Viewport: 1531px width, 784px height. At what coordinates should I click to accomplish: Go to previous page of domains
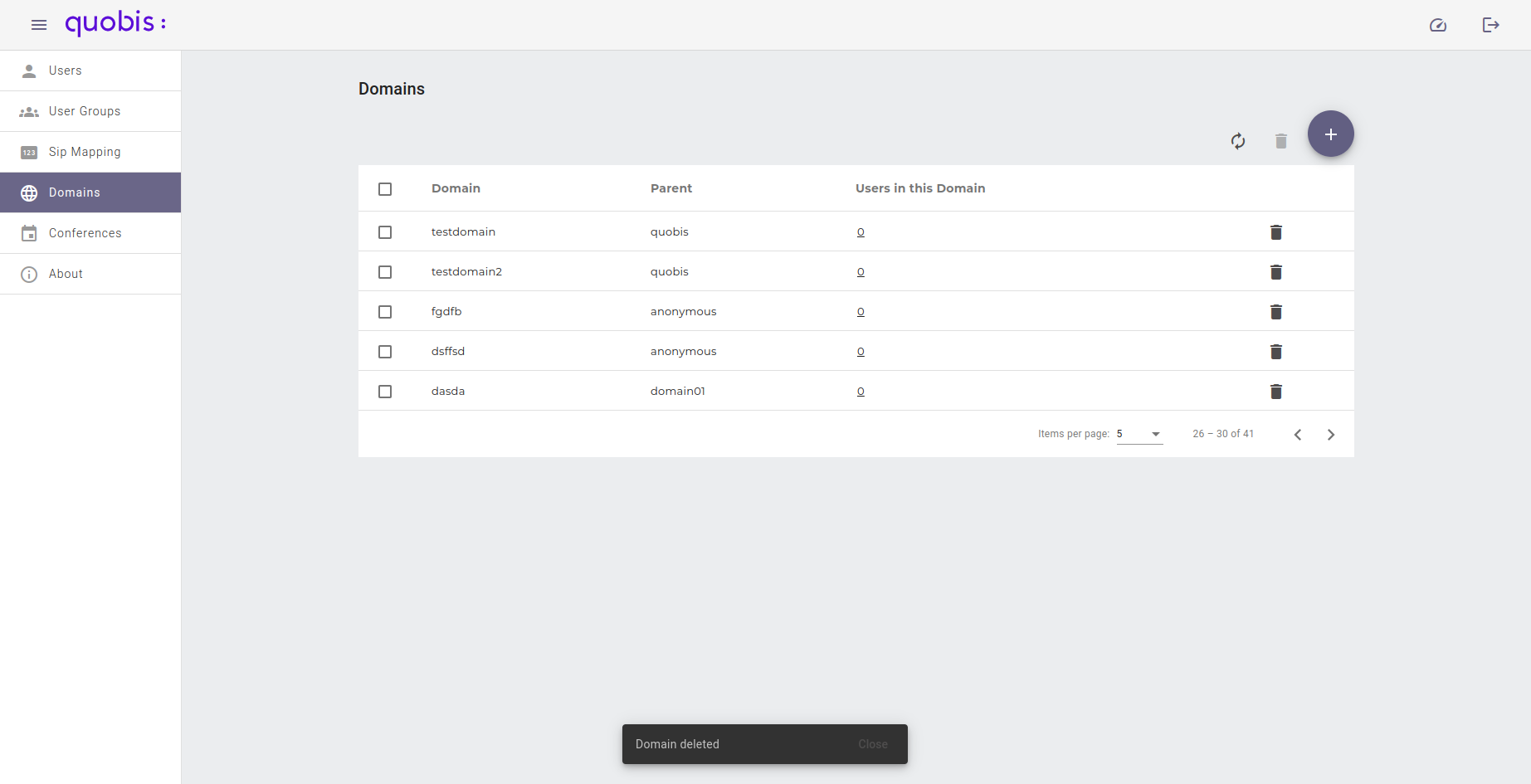(x=1298, y=435)
